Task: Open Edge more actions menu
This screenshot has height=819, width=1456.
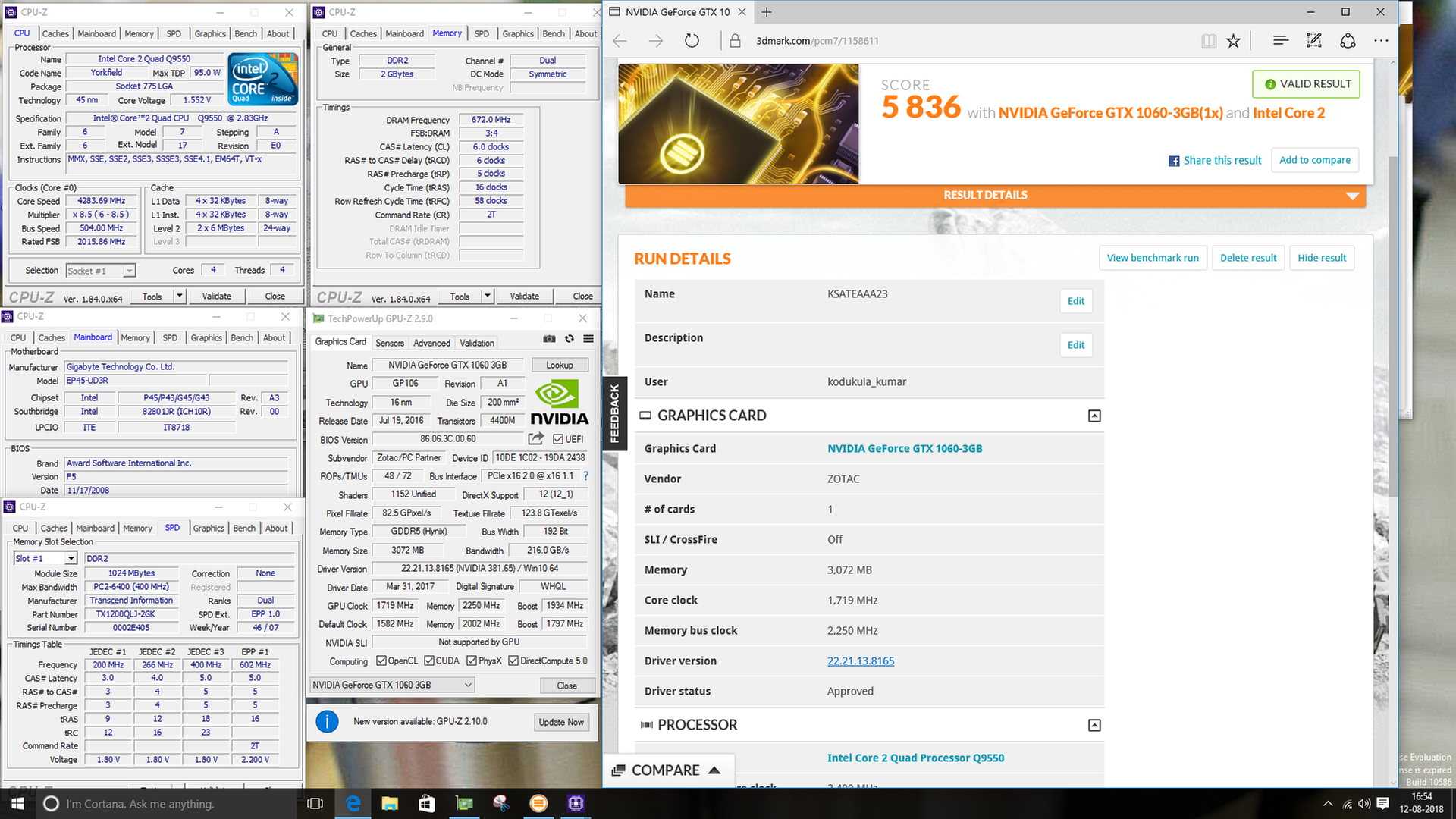Action: (x=1381, y=41)
